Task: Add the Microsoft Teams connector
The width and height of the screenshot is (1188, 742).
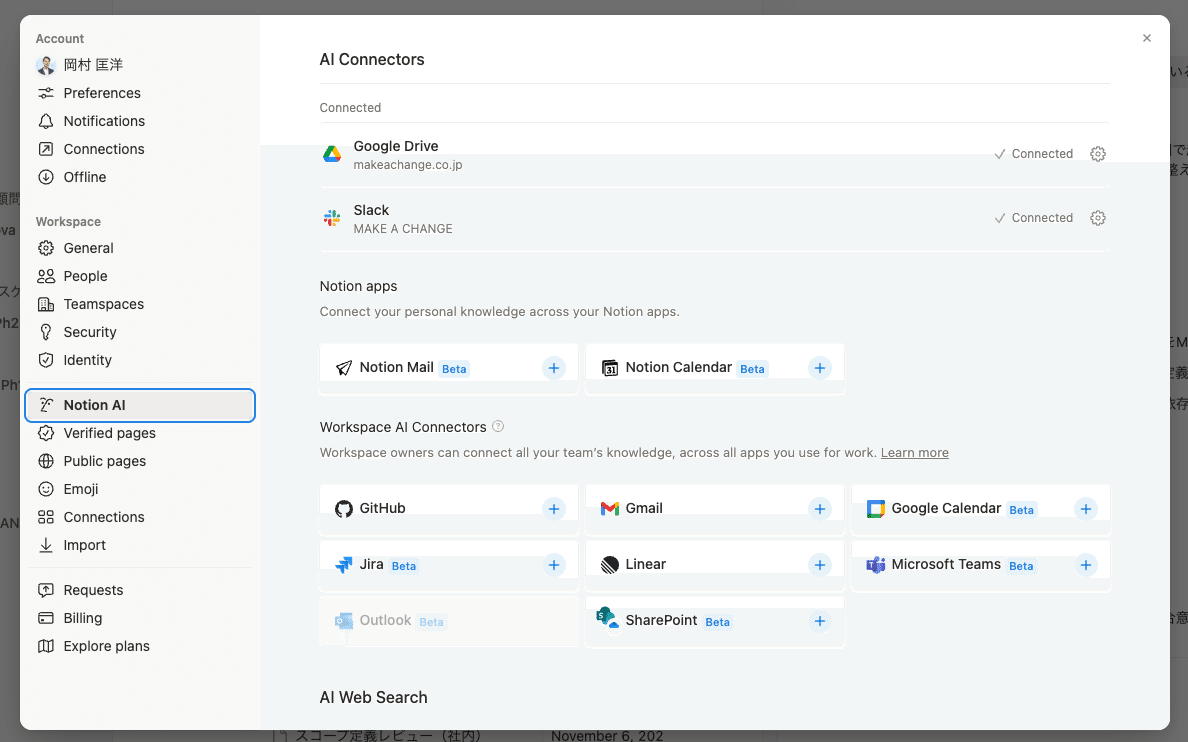Action: pos(1086,565)
